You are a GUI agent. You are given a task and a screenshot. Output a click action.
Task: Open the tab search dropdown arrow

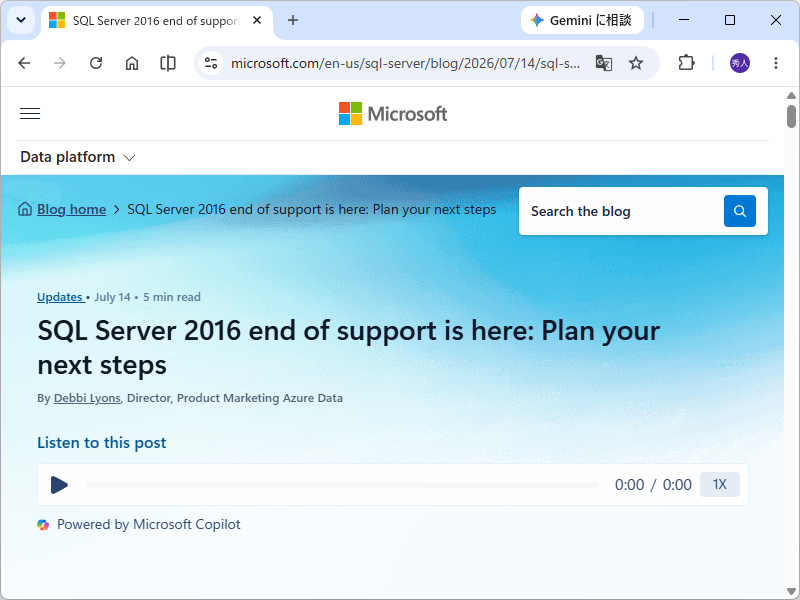click(x=21, y=20)
